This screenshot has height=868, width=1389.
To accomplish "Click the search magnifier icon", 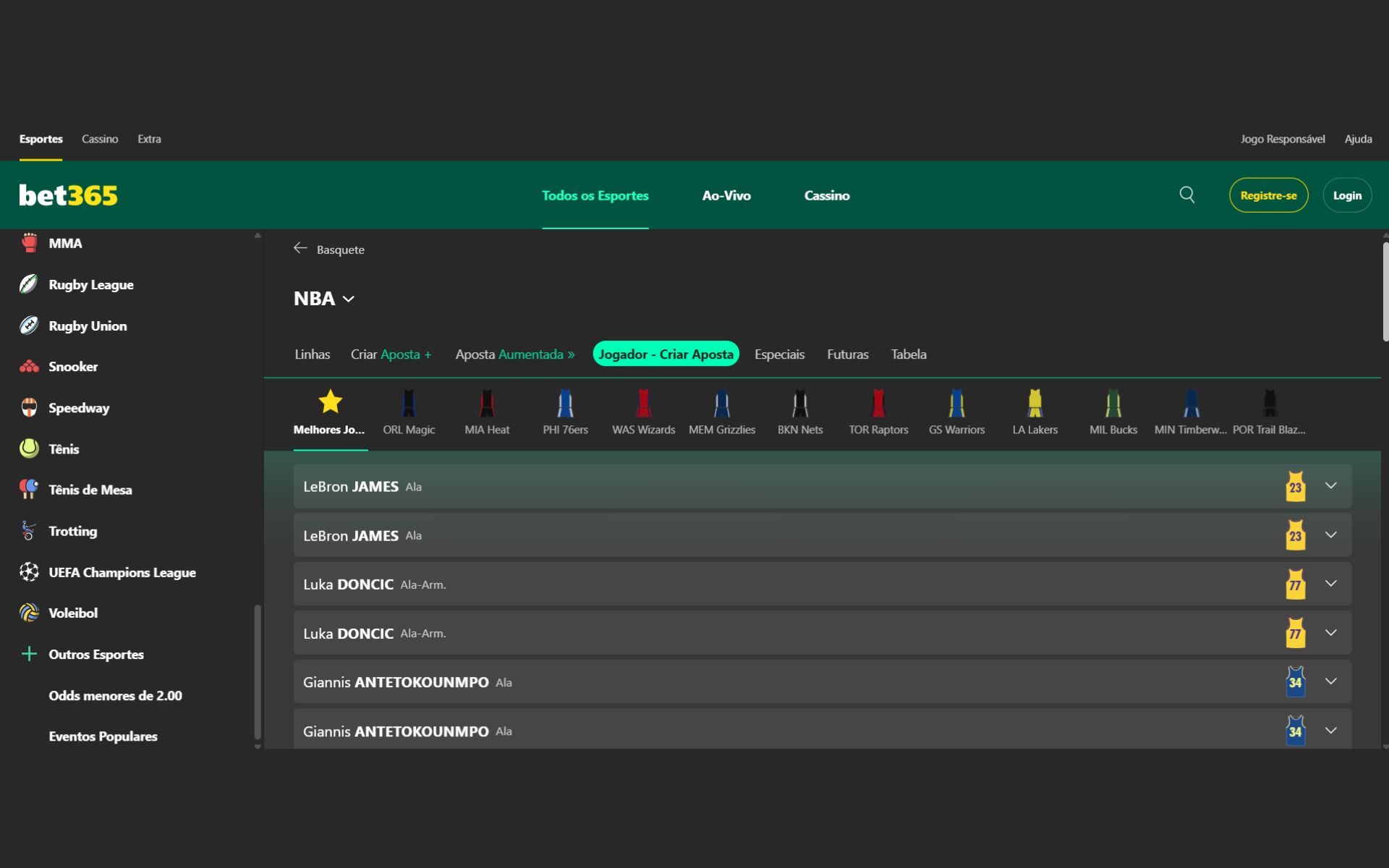I will 1186,195.
